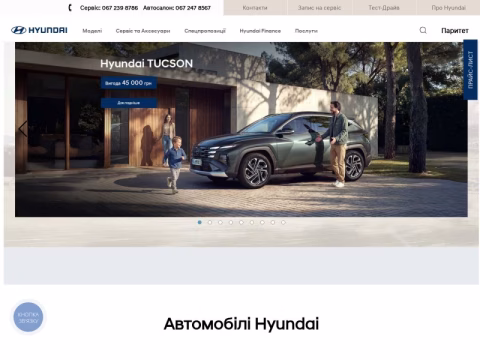Click the Дізнатися більше button

click(129, 103)
